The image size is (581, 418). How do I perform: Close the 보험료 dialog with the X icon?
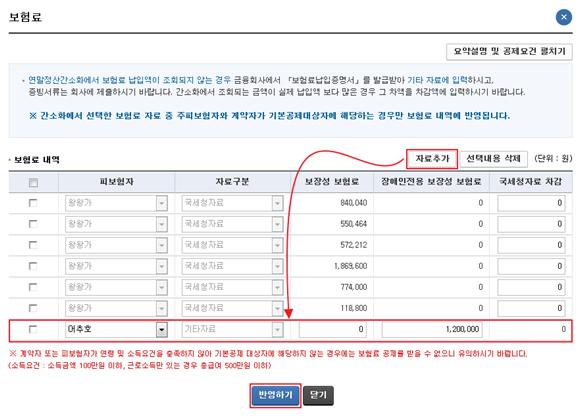[564, 17]
